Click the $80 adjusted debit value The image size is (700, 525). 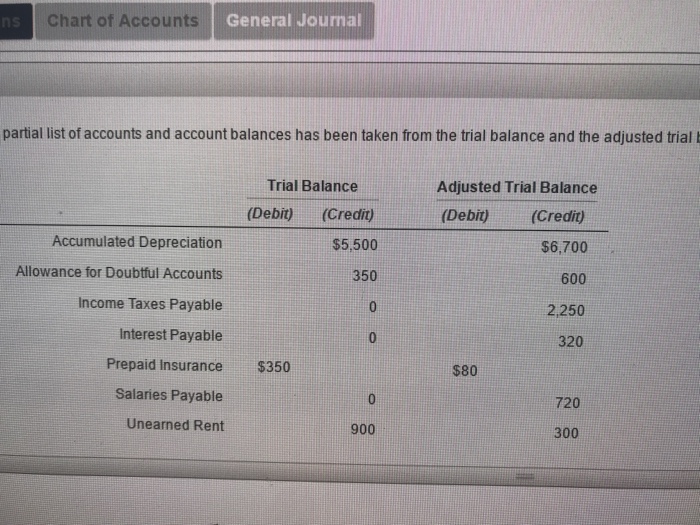coord(465,371)
